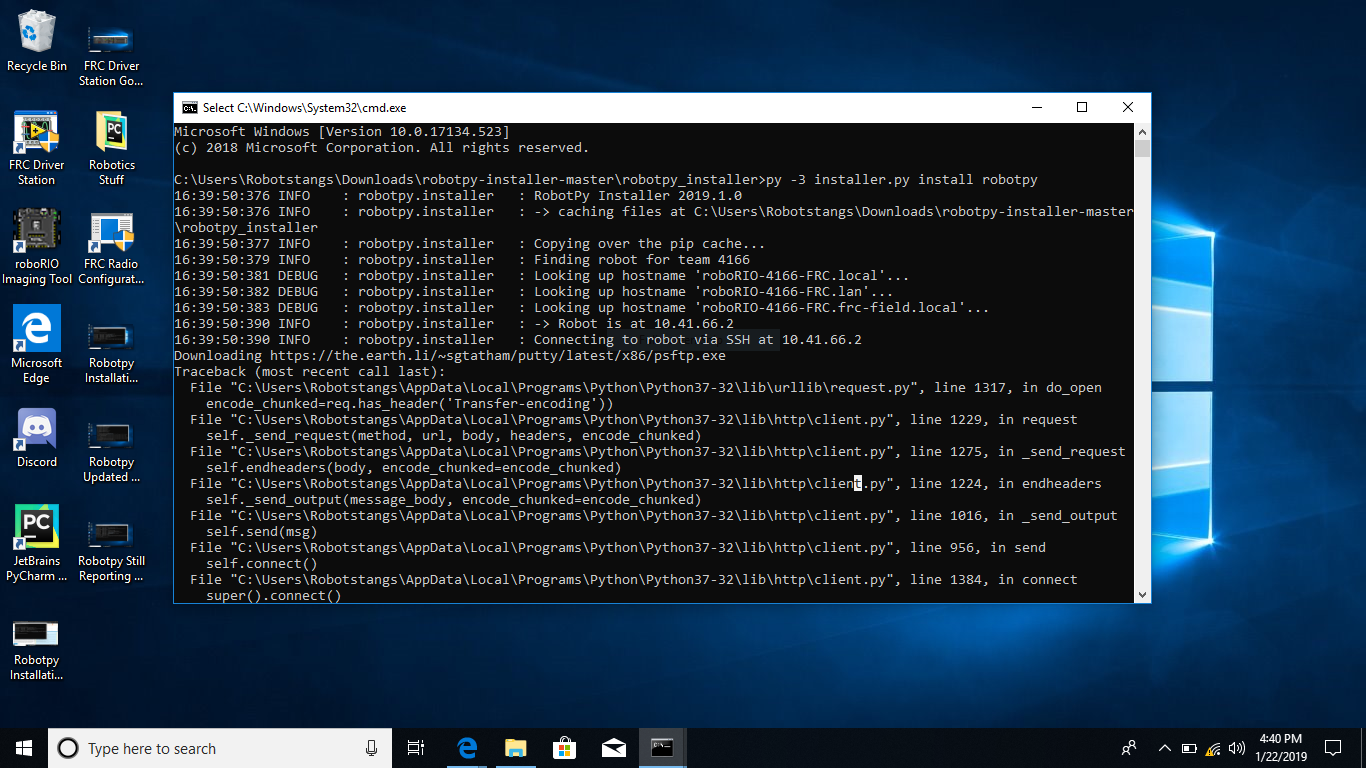Image resolution: width=1366 pixels, height=768 pixels.
Task: Click the microphone icon in the search box
Action: click(371, 748)
